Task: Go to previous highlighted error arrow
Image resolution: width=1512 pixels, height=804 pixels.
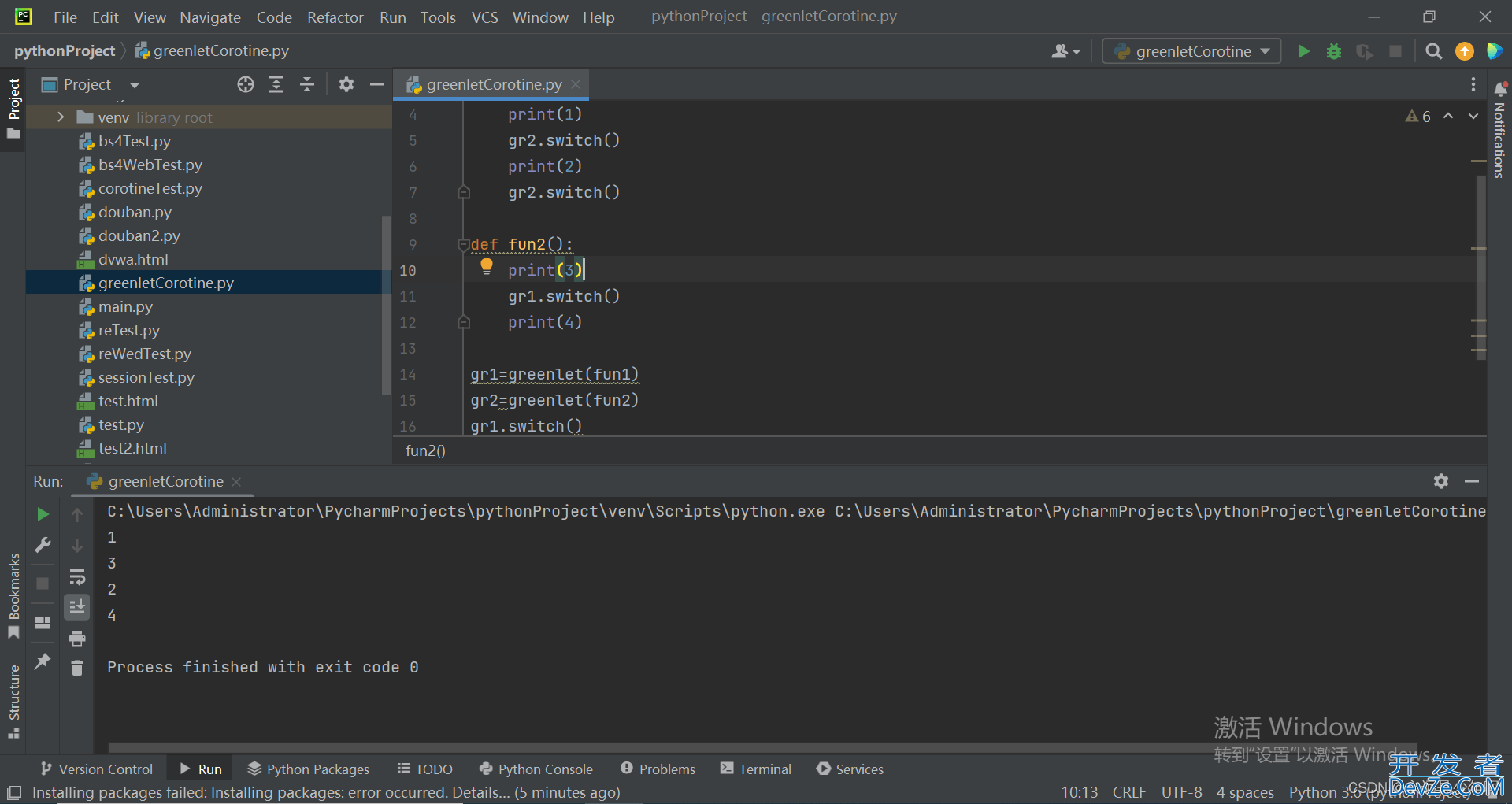Action: [1448, 116]
